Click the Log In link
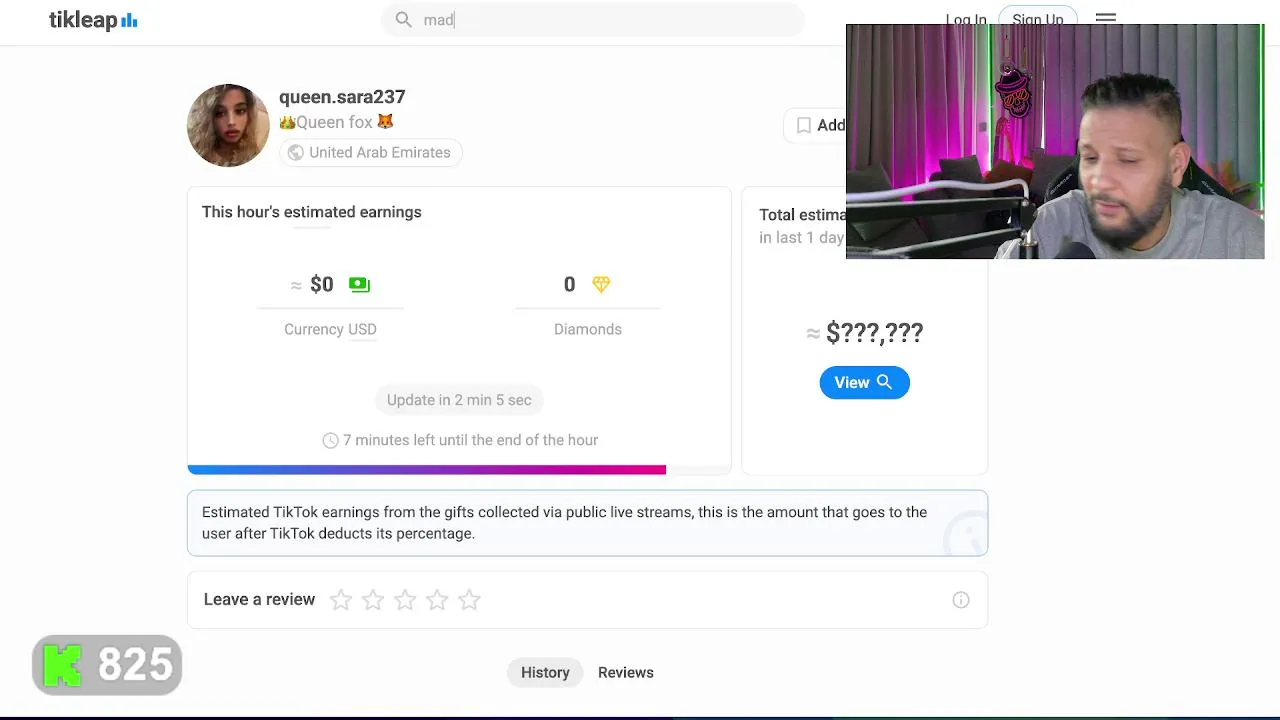 click(966, 20)
